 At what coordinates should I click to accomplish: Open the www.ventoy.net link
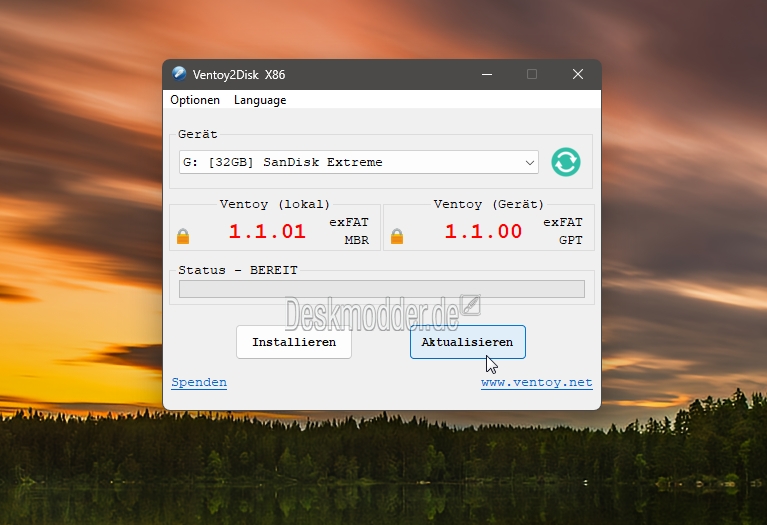coord(537,382)
